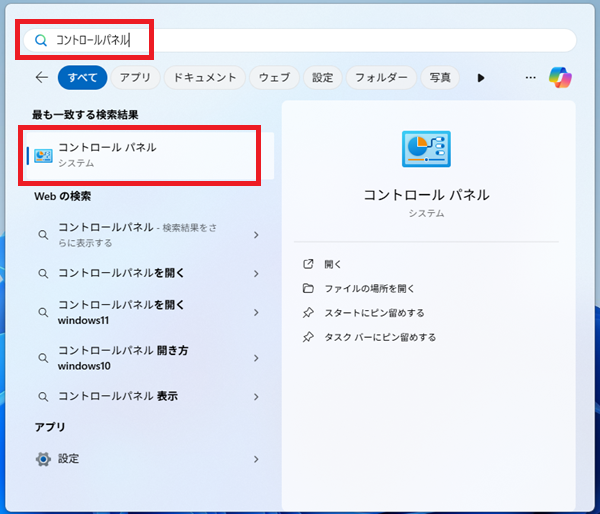Click スタートにピン留めする action
600x514 pixels.
pos(374,313)
